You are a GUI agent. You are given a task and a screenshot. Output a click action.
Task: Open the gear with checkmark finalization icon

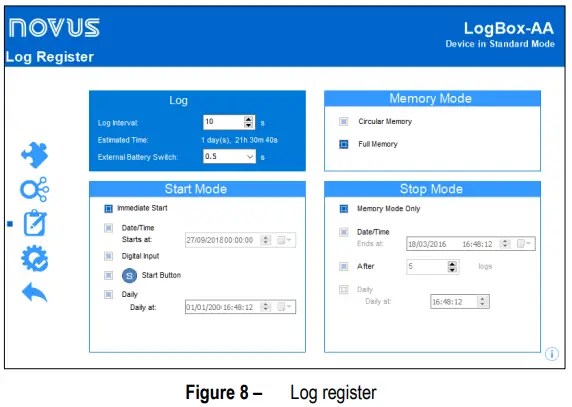pyautogui.click(x=35, y=258)
